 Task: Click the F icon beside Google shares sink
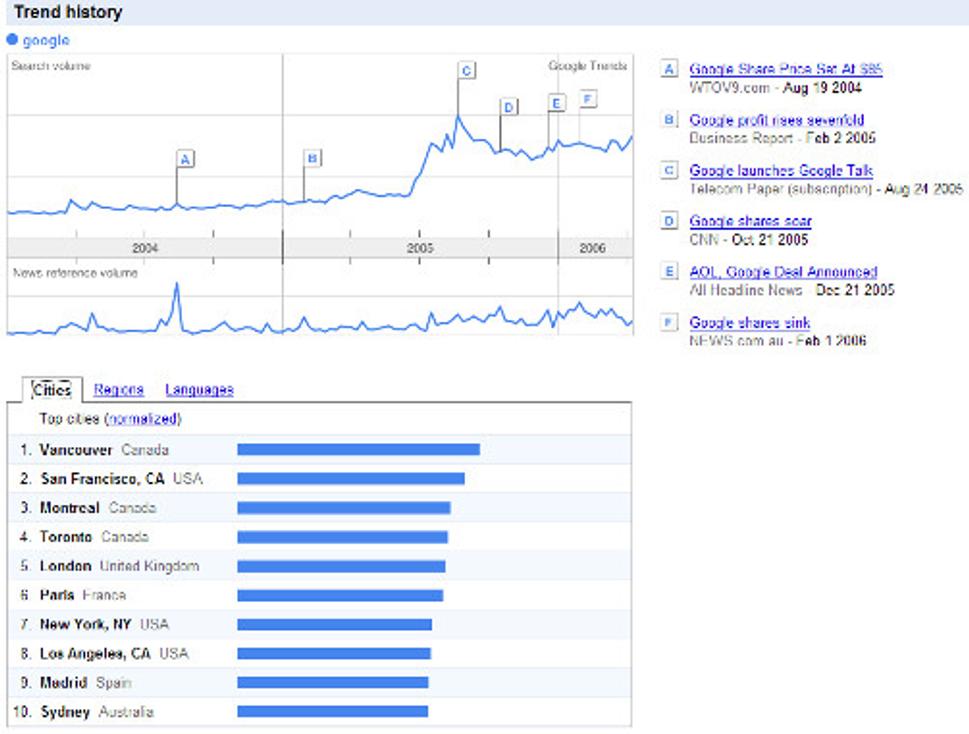669,322
